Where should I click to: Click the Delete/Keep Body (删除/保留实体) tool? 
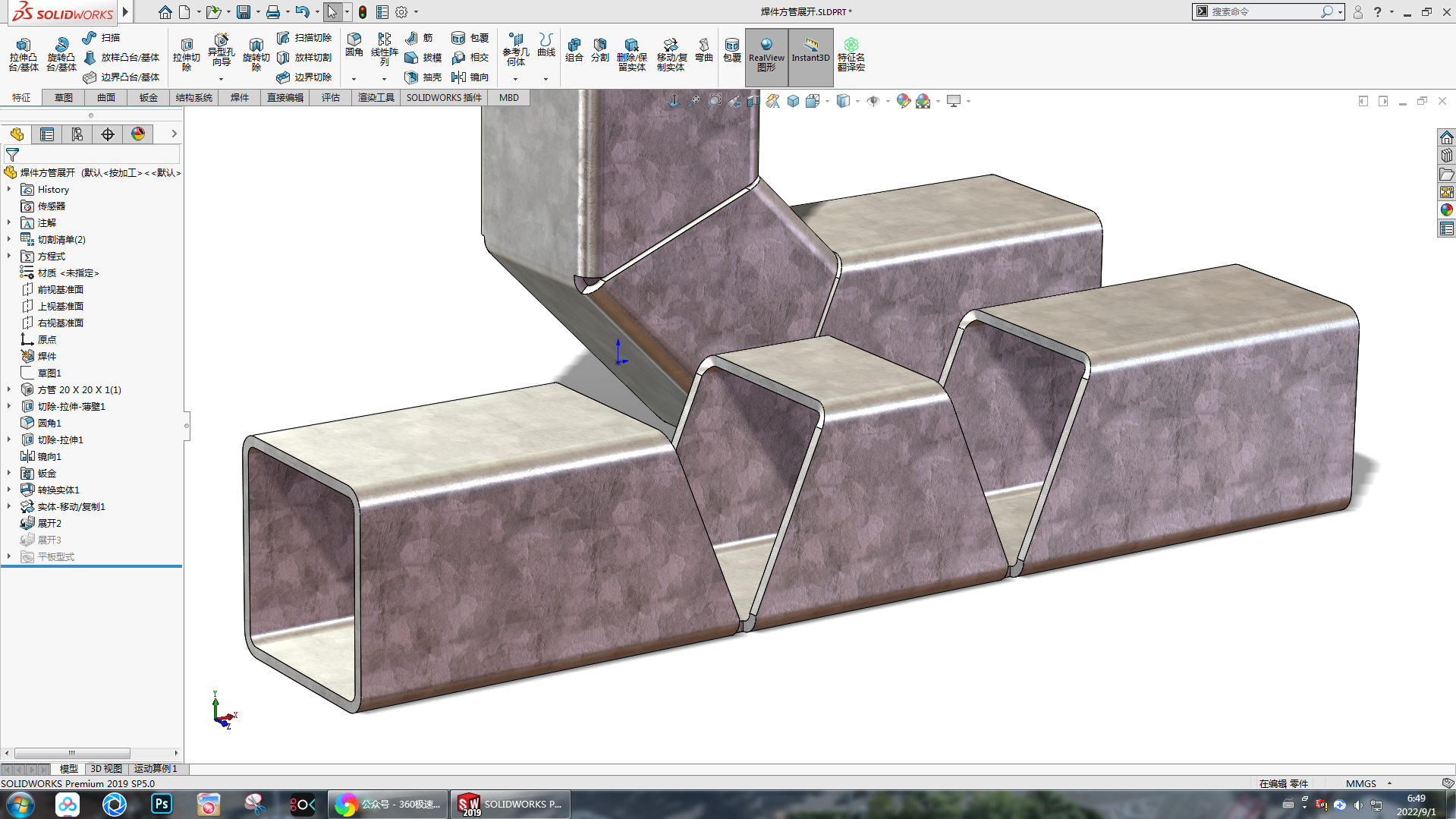pyautogui.click(x=631, y=55)
